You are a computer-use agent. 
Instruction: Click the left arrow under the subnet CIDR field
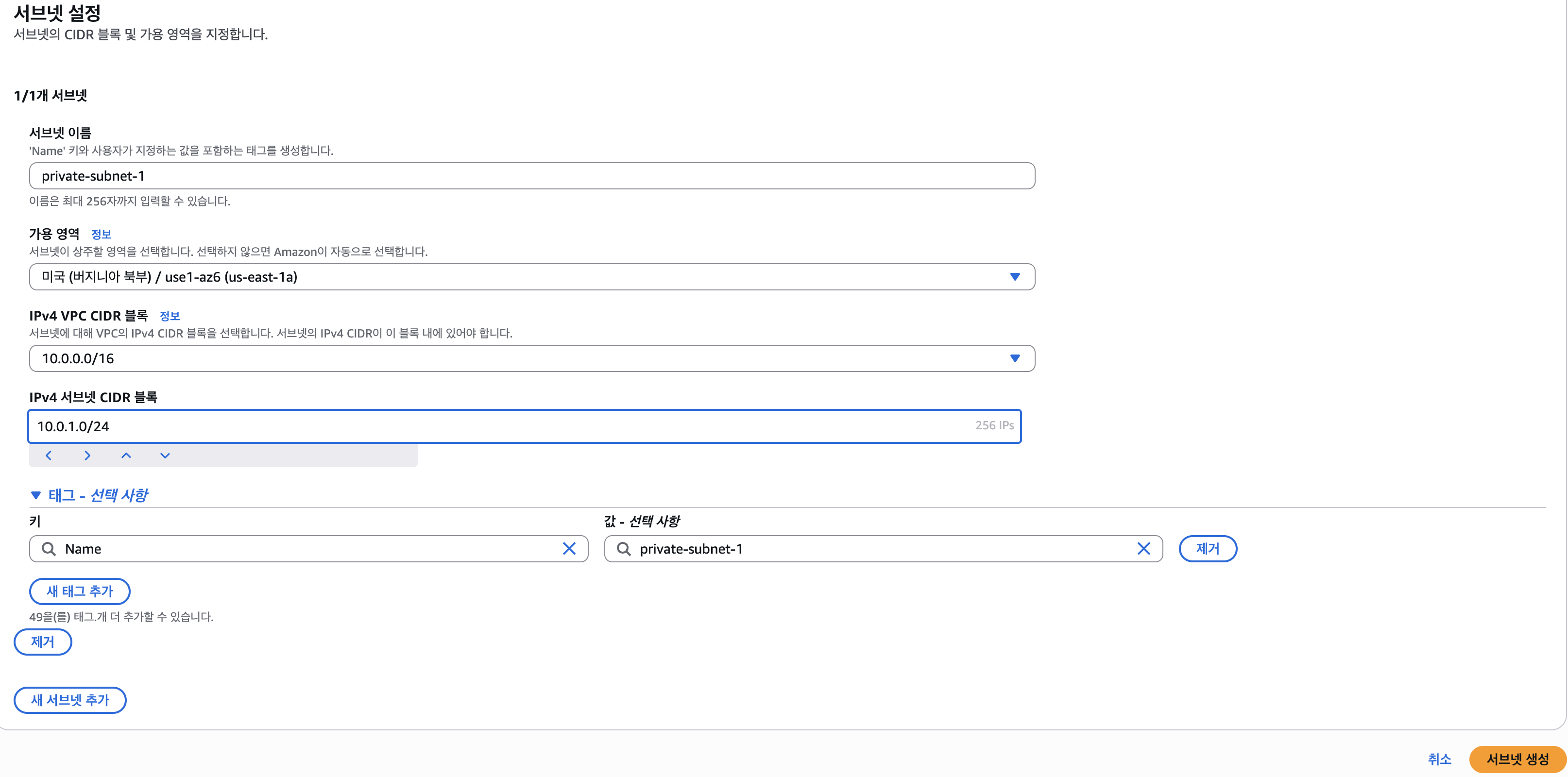(49, 455)
